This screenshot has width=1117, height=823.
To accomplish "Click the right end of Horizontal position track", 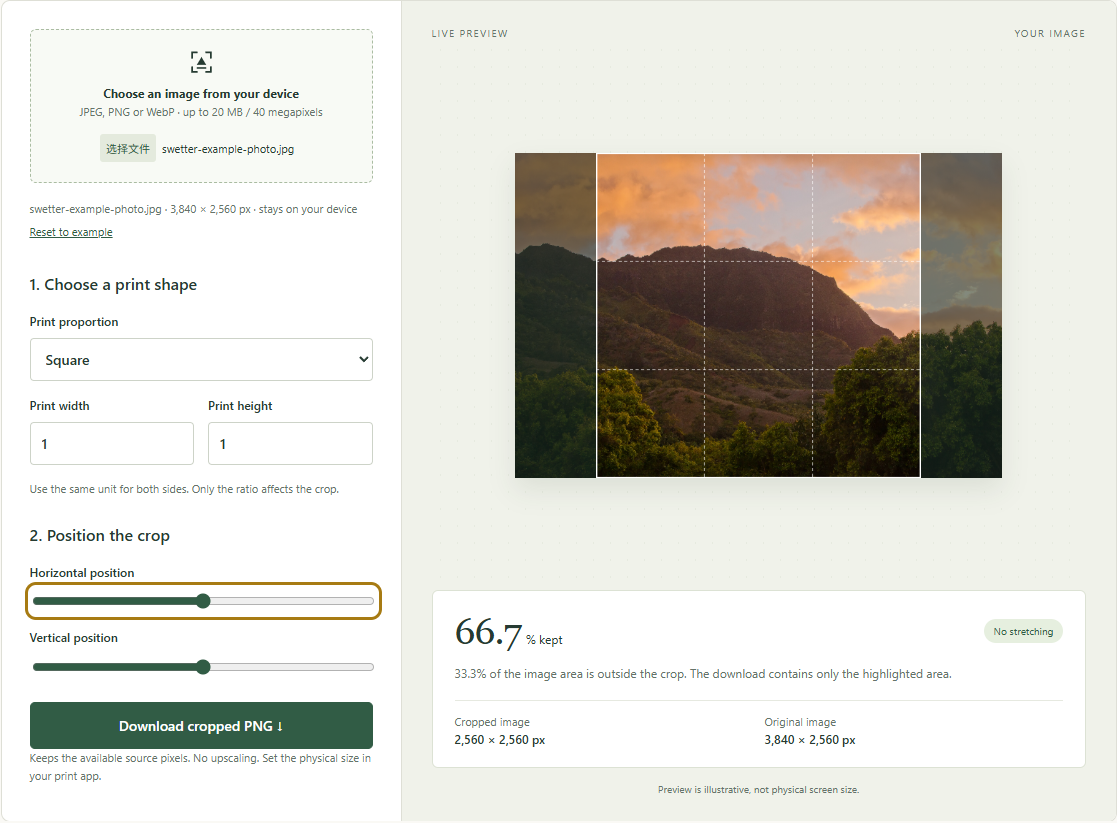I will (369, 601).
